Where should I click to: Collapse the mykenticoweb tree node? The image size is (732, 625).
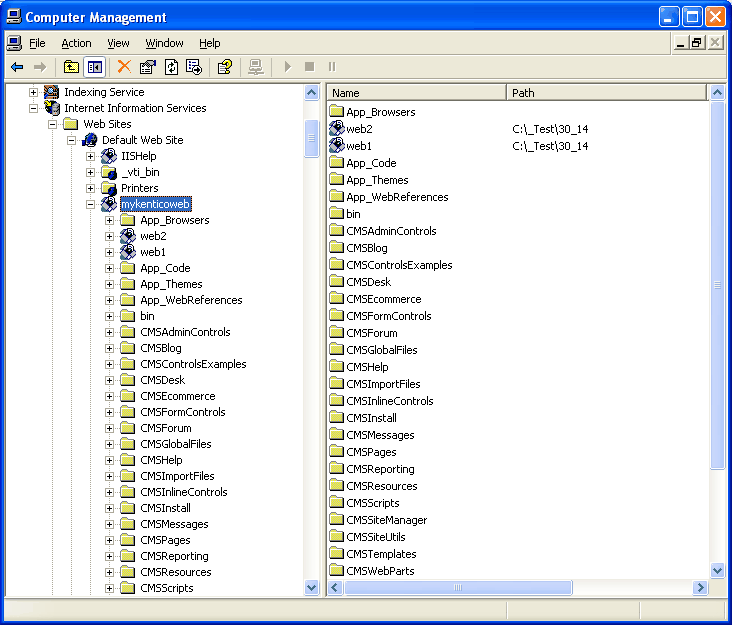tap(91, 204)
